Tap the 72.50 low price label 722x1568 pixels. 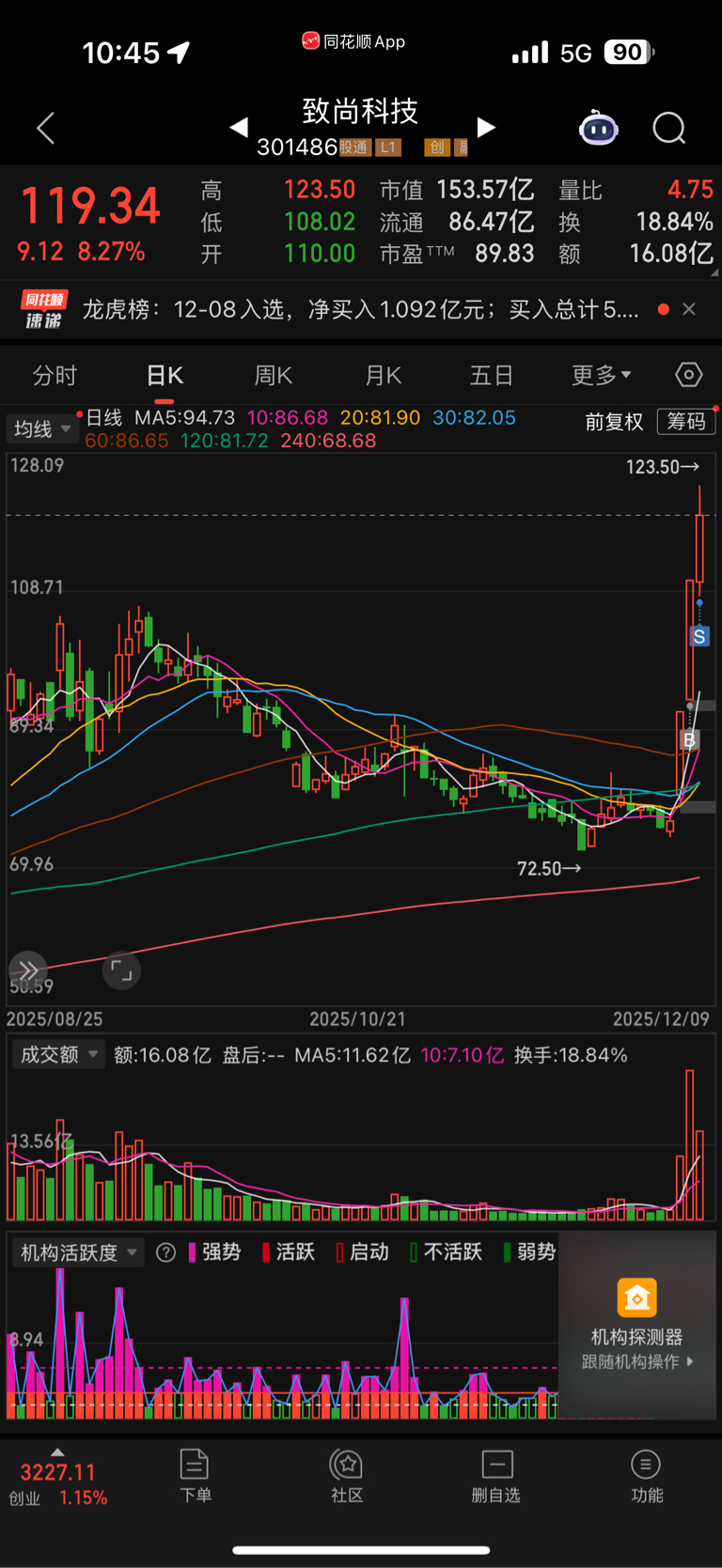[x=549, y=869]
